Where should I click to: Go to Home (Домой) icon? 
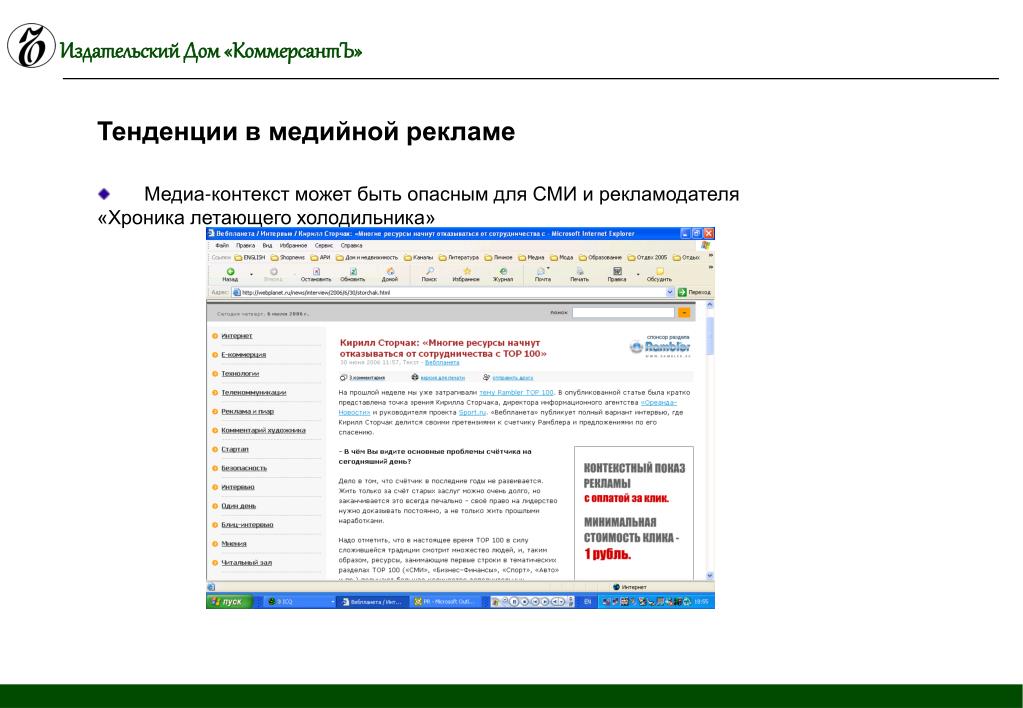390,271
